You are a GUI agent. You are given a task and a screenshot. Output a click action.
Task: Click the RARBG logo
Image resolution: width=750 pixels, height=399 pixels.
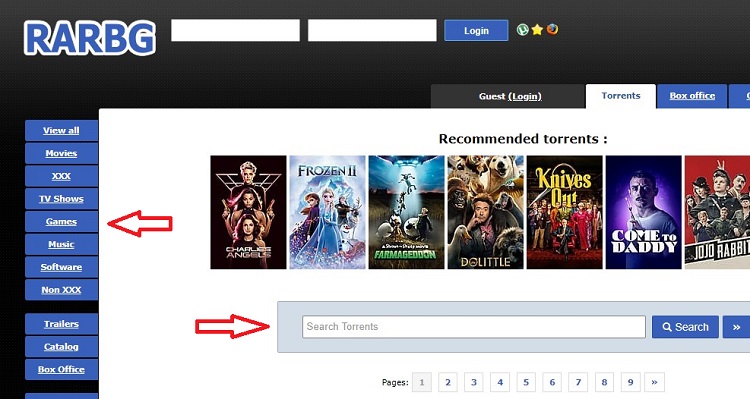(90, 38)
